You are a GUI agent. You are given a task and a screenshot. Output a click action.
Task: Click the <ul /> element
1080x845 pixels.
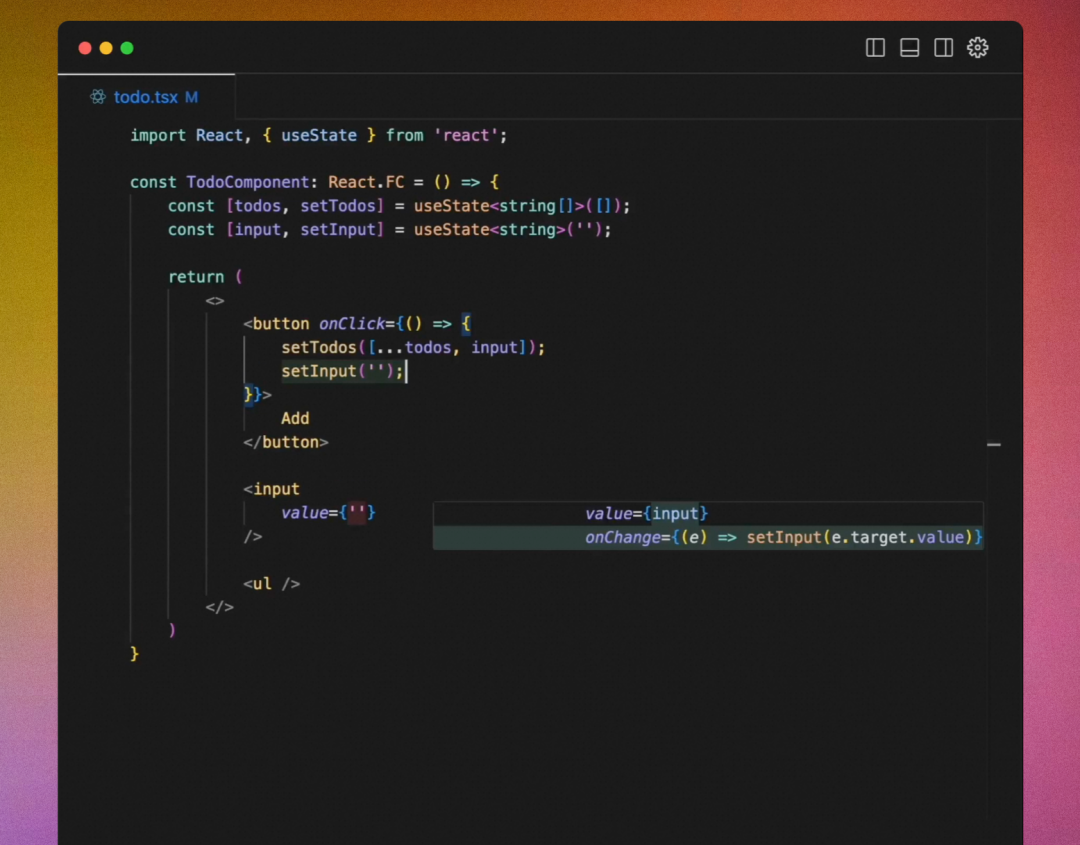click(271, 584)
